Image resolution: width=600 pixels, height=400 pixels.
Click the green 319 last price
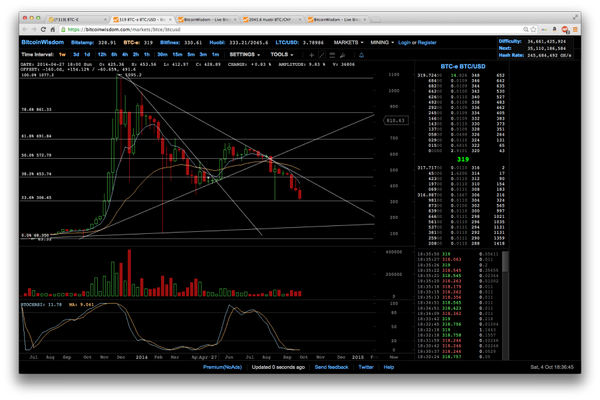(x=463, y=159)
